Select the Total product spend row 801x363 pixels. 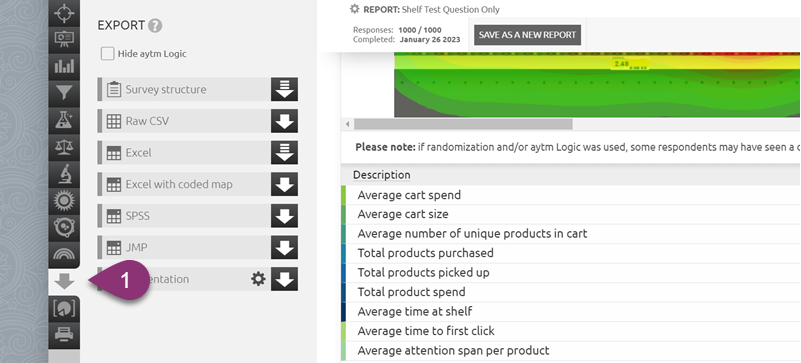[571, 292]
